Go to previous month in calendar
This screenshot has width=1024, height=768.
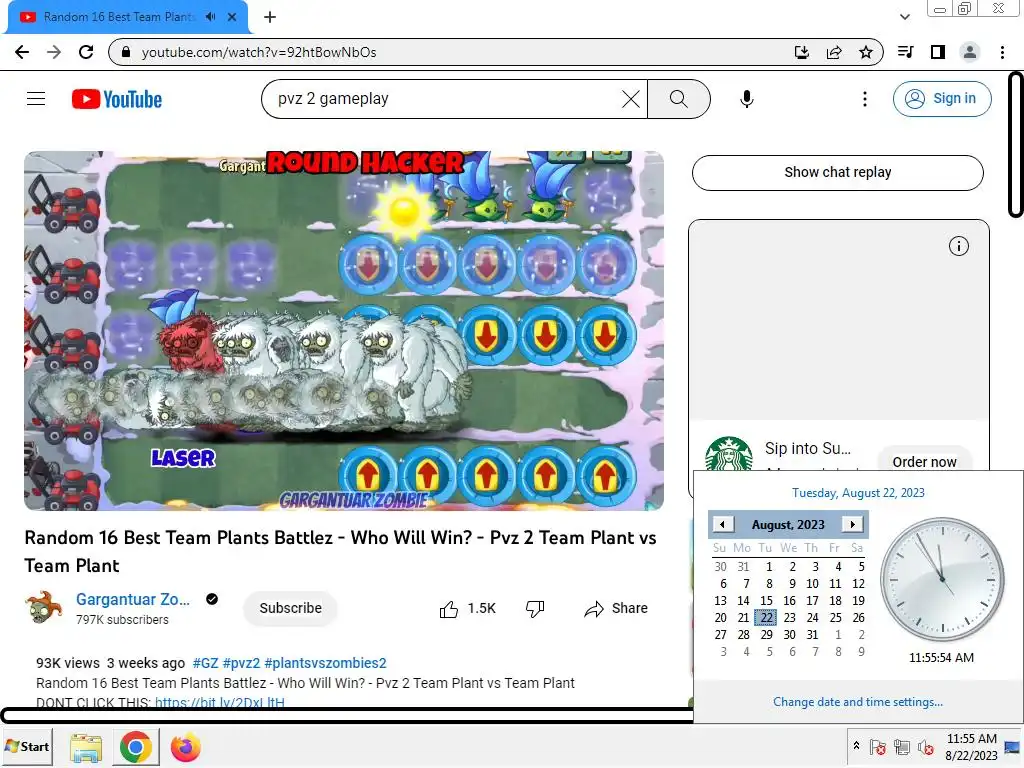tap(722, 524)
